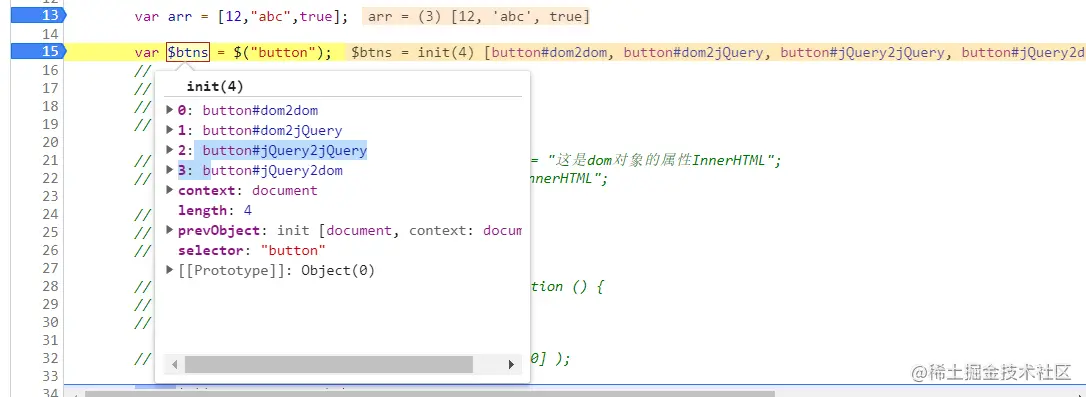Click the button#dom2dom element link
The width and height of the screenshot is (1086, 397).
pyautogui.click(x=260, y=110)
